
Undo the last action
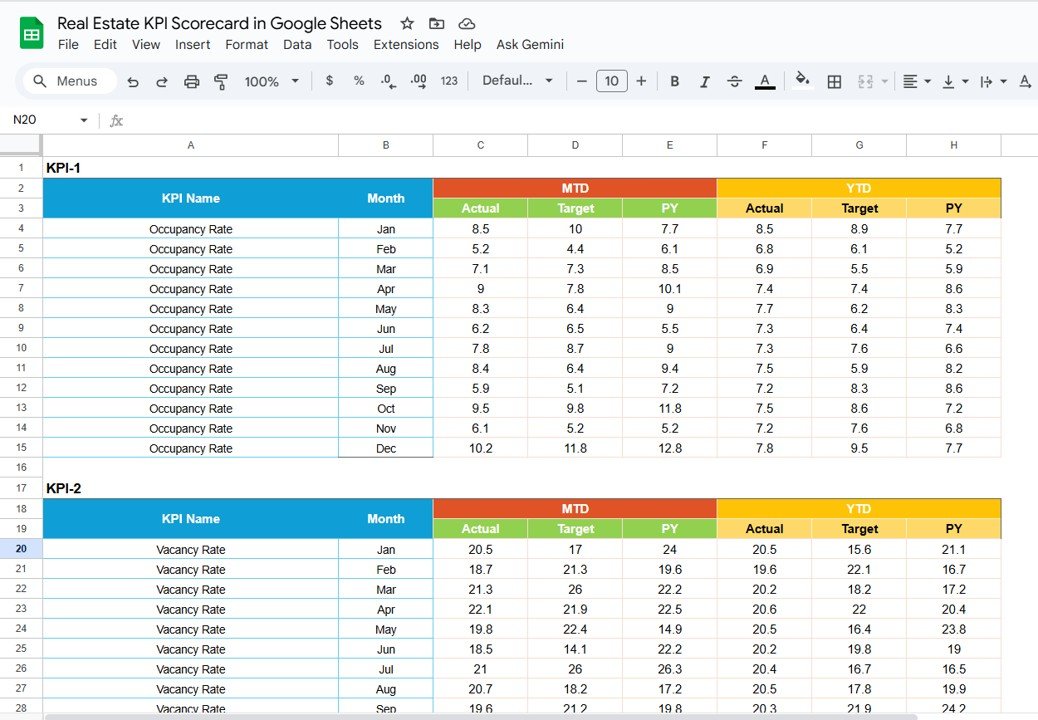[133, 81]
